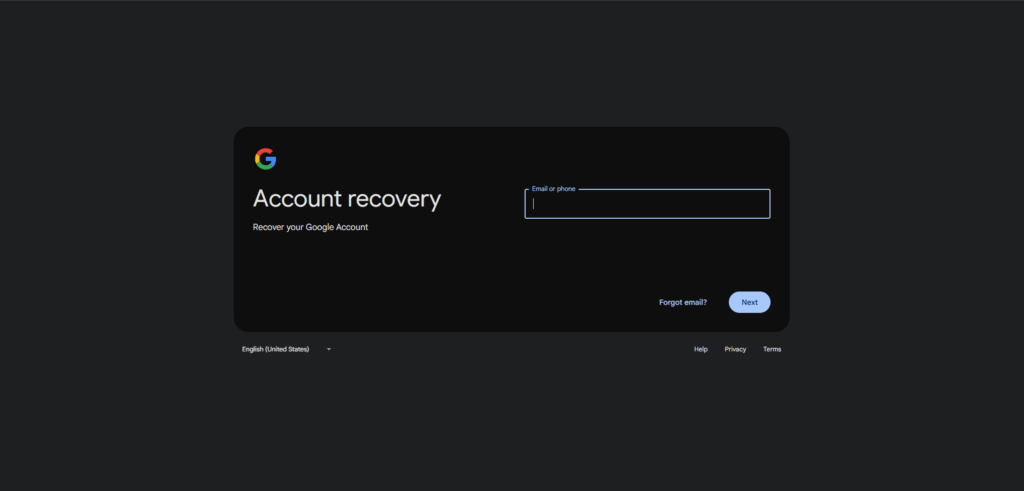
Task: Click the Google "G" logo
Action: tap(265, 159)
